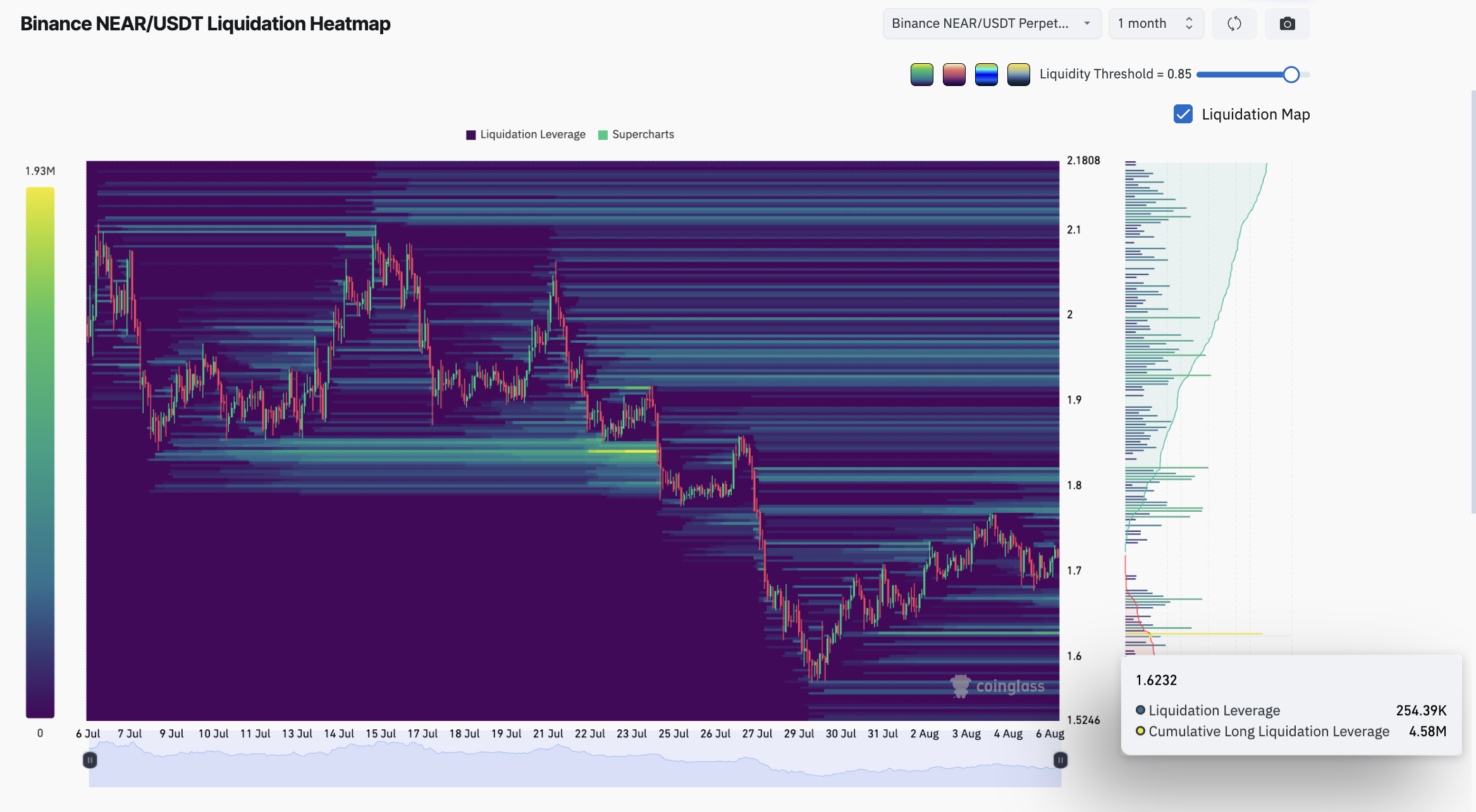This screenshot has height=812, width=1476.
Task: Toggle the Liquidation Leverage legend series
Action: (x=526, y=135)
